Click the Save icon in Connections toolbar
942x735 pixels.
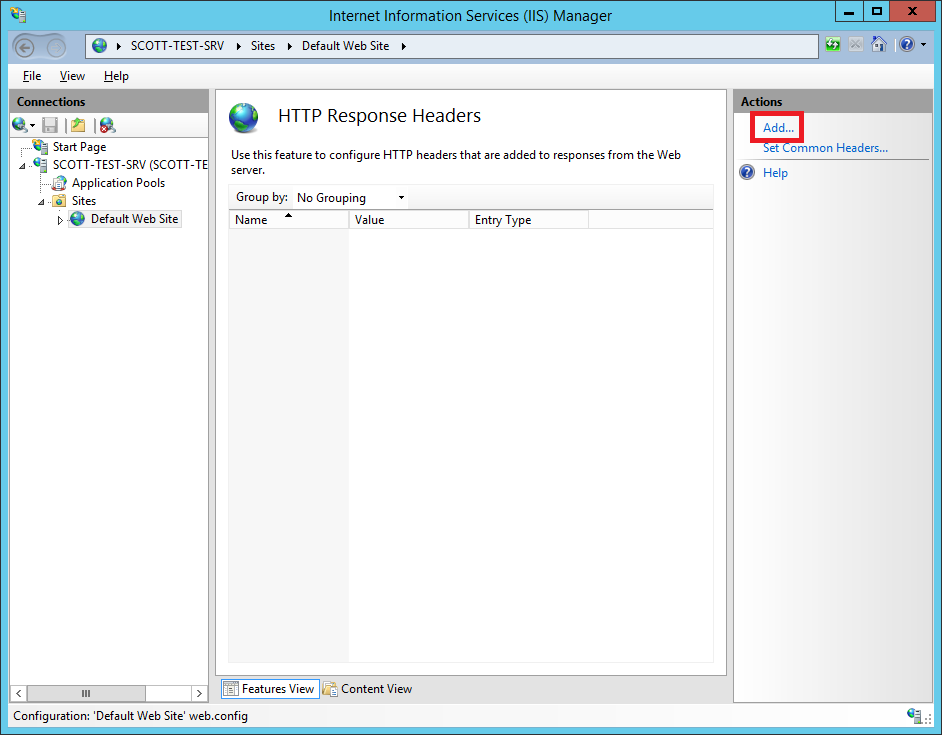pyautogui.click(x=50, y=125)
